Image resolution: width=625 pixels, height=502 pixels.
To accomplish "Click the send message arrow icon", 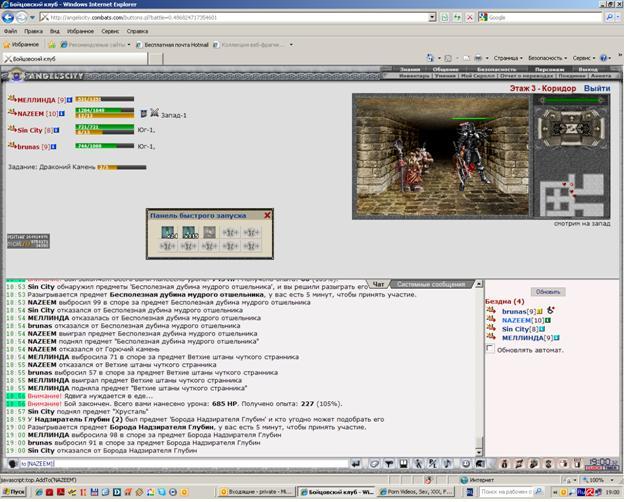I will pos(356,464).
